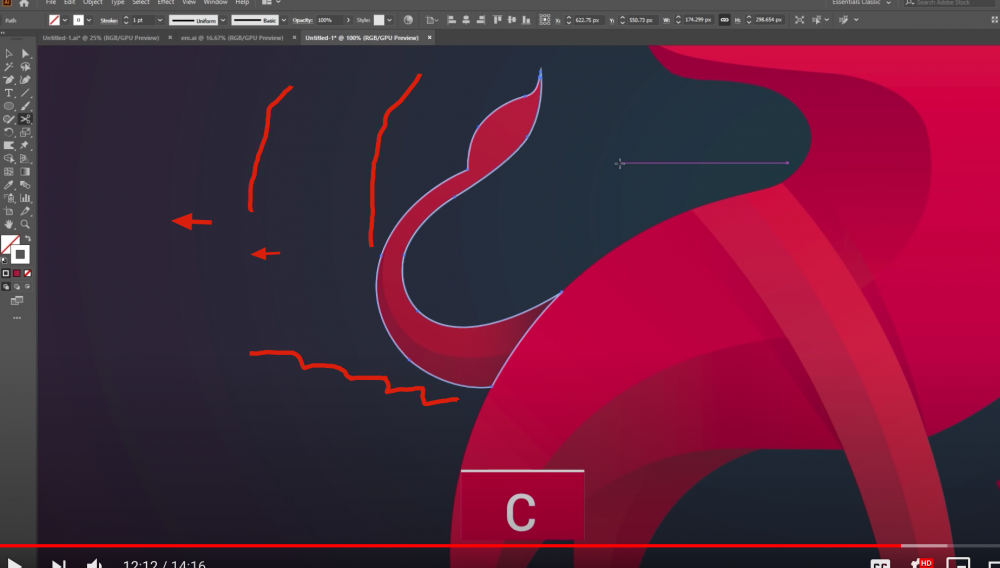
Task: Switch to the ere.ai document tab
Action: pyautogui.click(x=232, y=38)
